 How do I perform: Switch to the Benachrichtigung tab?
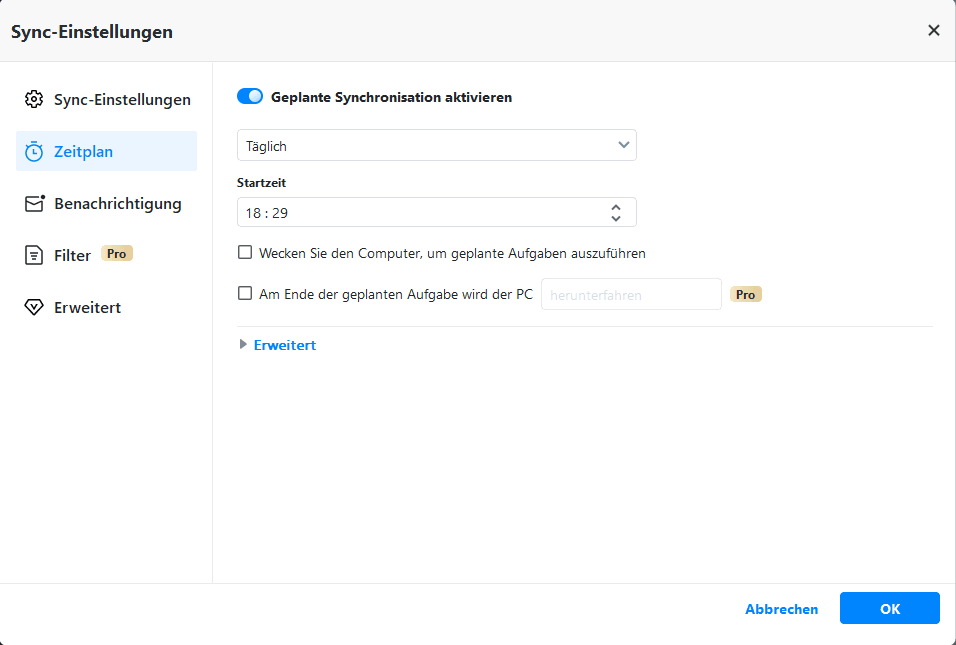point(117,204)
